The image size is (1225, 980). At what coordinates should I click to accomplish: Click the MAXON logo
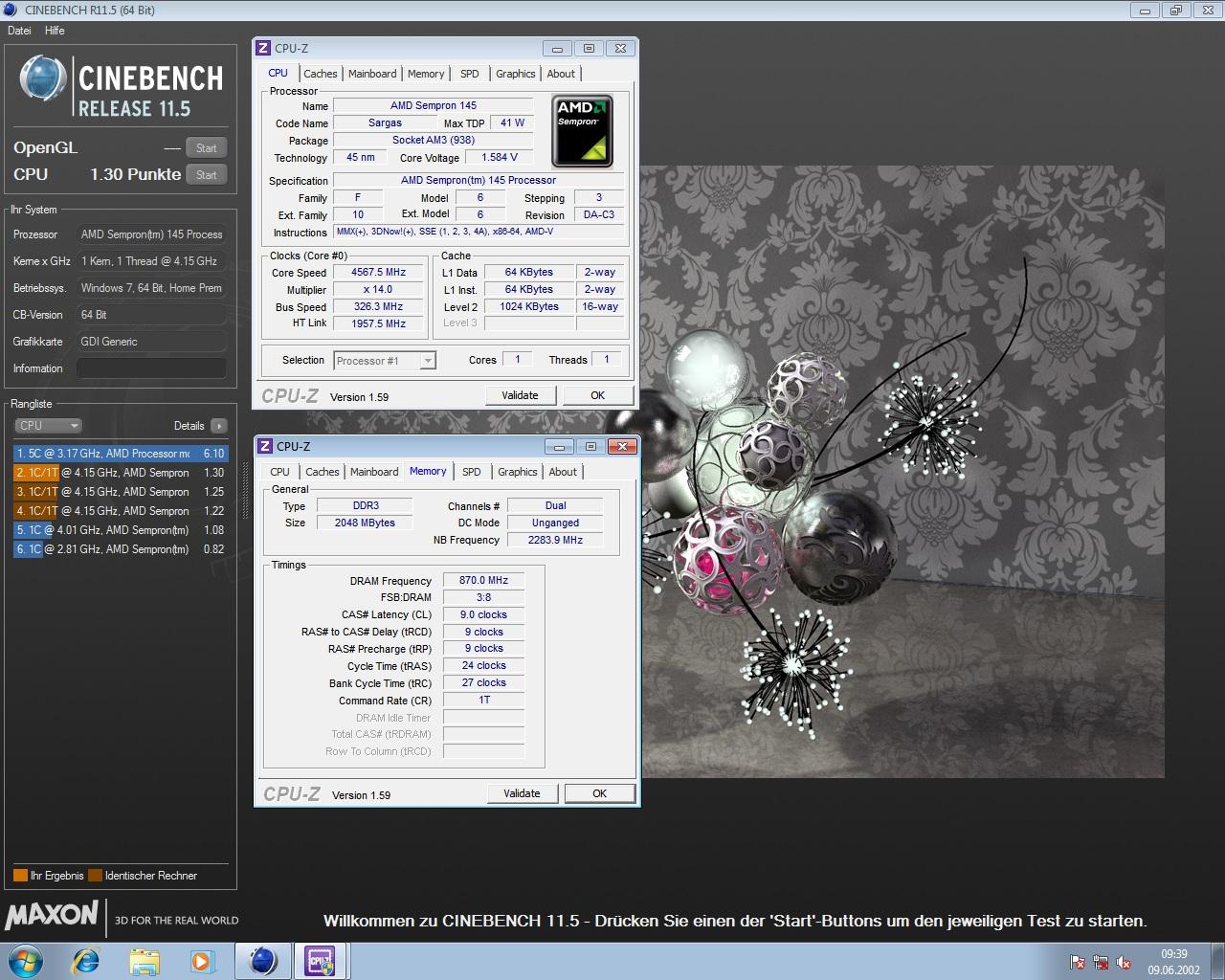[x=52, y=916]
